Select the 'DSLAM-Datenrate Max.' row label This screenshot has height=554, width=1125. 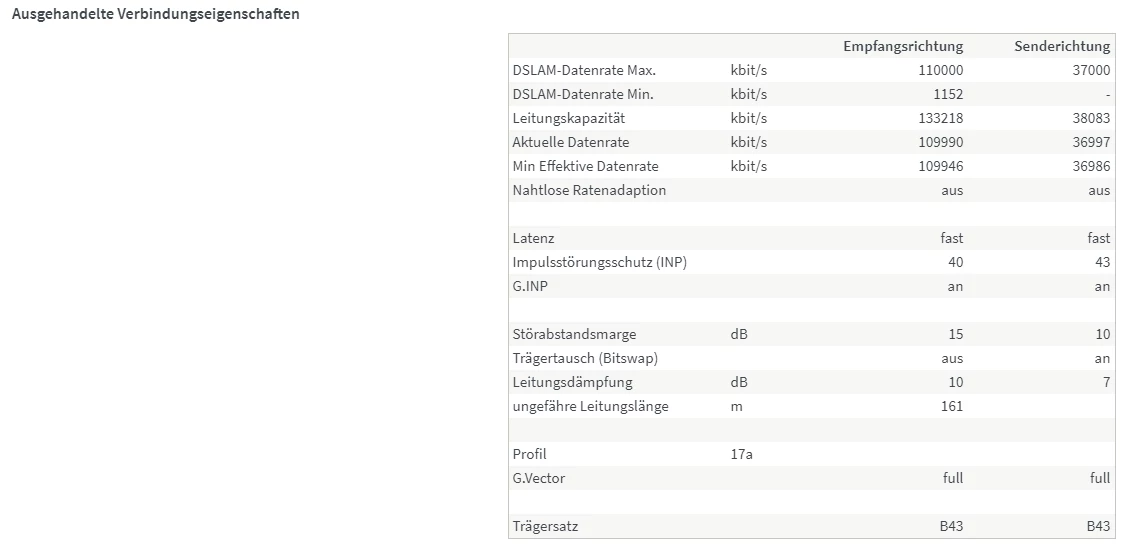584,70
